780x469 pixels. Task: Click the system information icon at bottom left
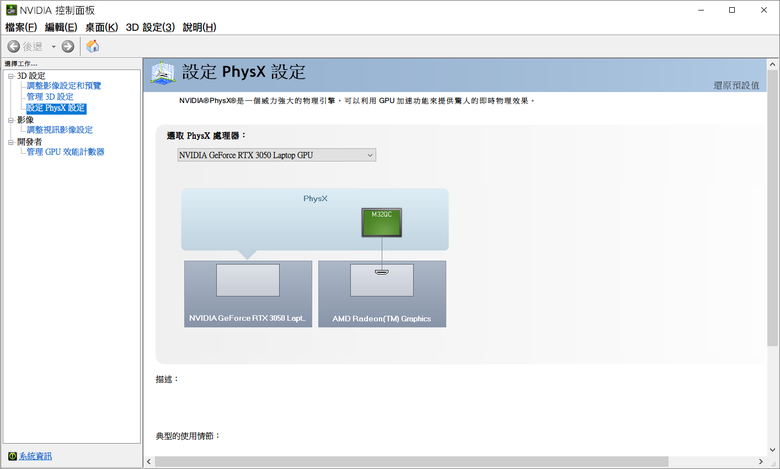(x=12, y=456)
